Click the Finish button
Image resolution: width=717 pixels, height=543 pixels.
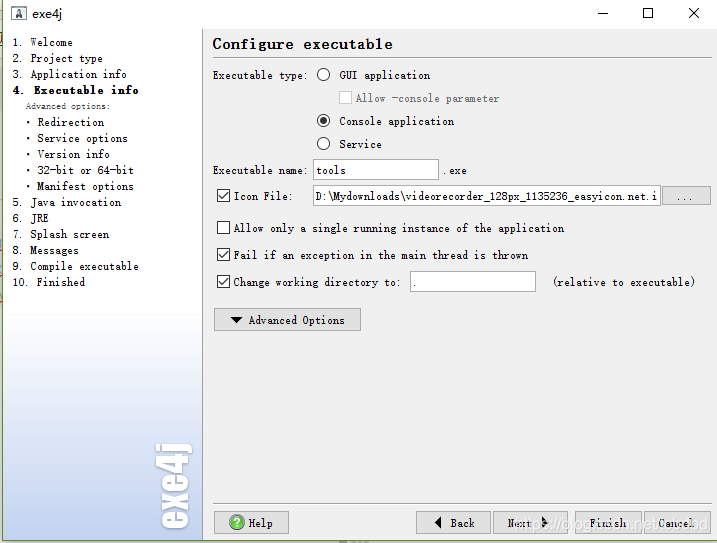[608, 522]
